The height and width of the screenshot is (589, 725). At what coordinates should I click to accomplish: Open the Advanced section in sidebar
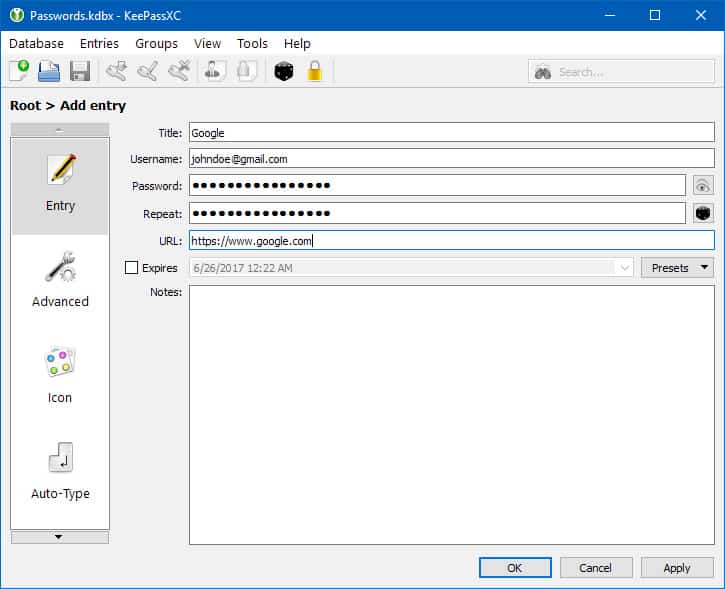(60, 280)
